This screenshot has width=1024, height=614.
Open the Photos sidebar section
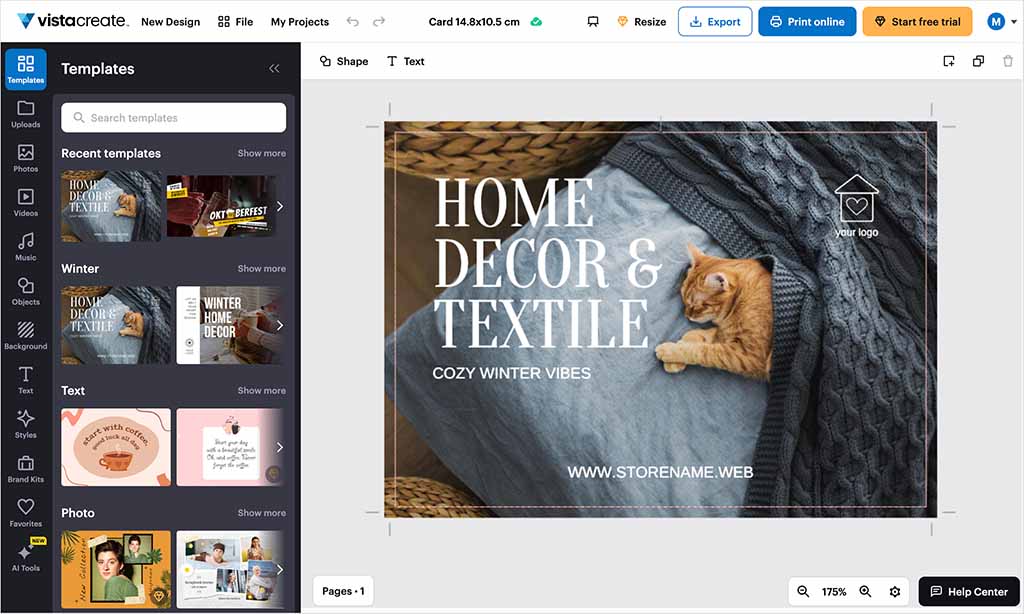pos(26,157)
